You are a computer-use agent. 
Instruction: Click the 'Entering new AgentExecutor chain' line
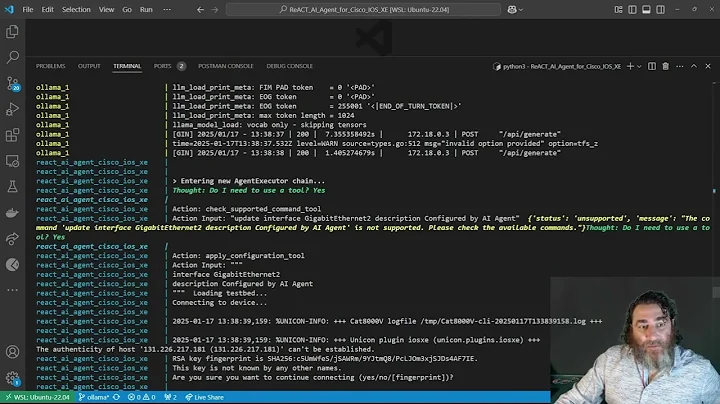click(248, 181)
